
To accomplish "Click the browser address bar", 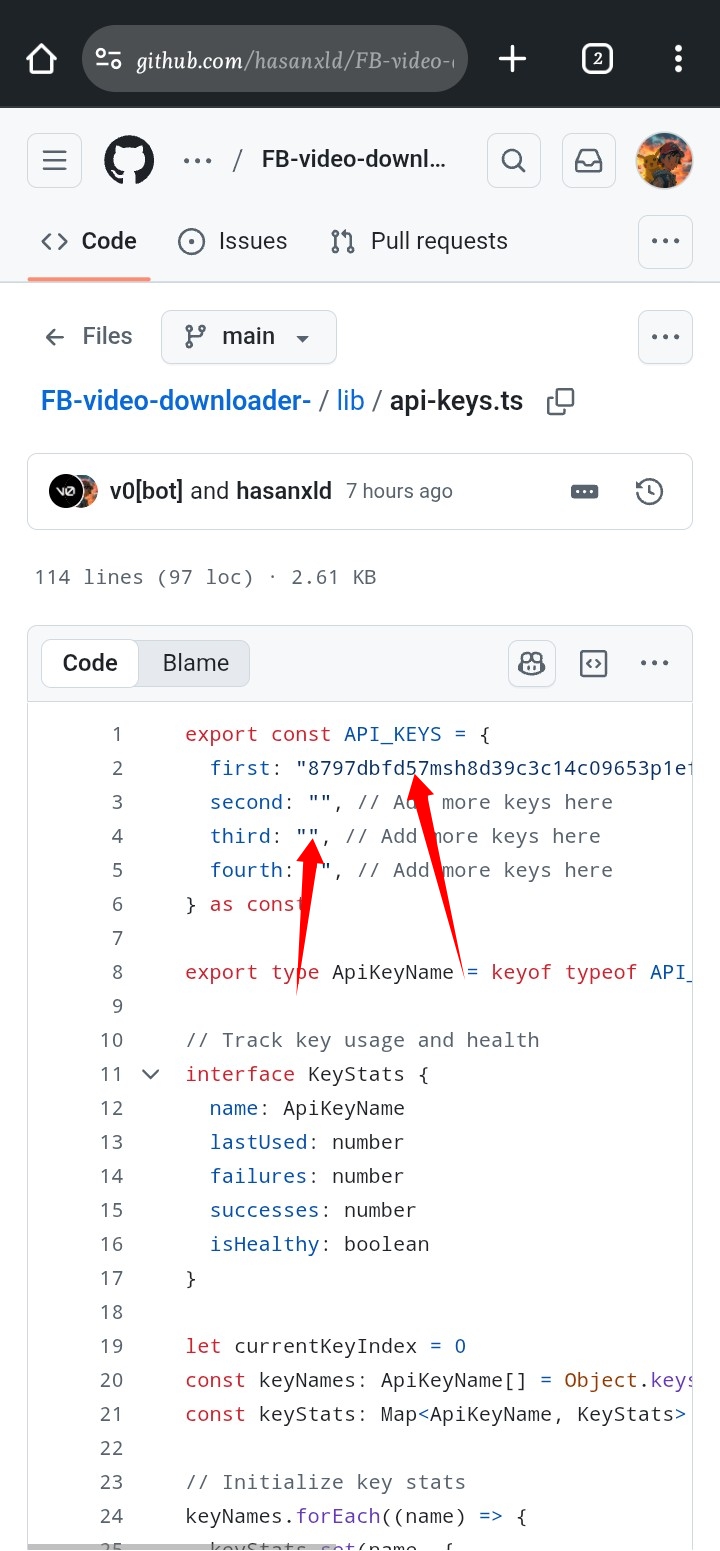I will pyautogui.click(x=290, y=60).
